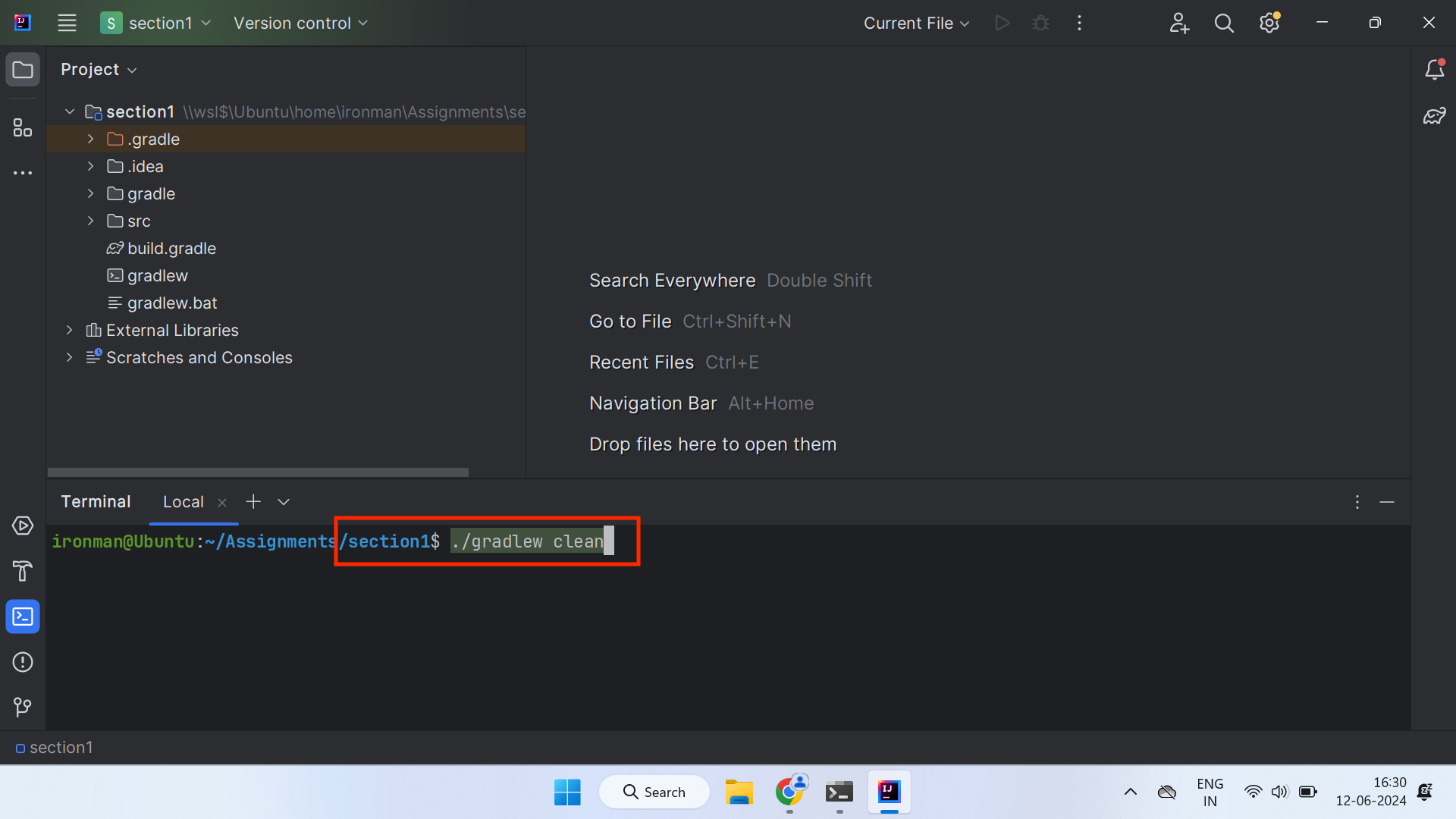Open the Gradle elephant tool window

(1434, 116)
